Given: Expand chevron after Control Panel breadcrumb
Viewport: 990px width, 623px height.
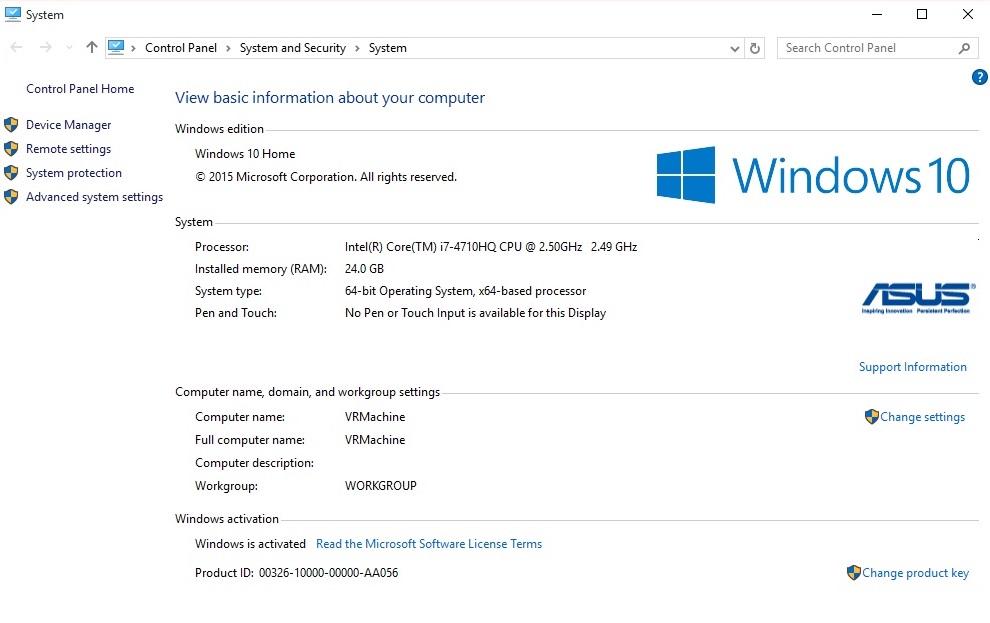Looking at the screenshot, I should click(x=228, y=48).
